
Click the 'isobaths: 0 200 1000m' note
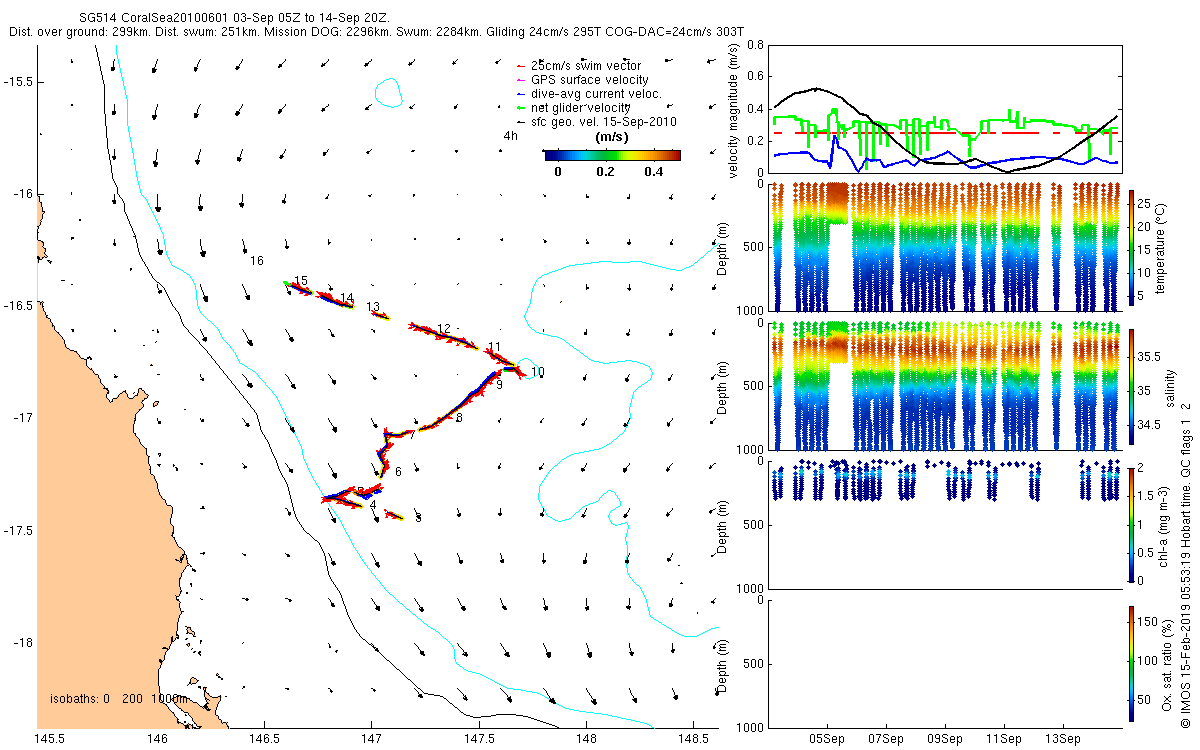coord(119,698)
